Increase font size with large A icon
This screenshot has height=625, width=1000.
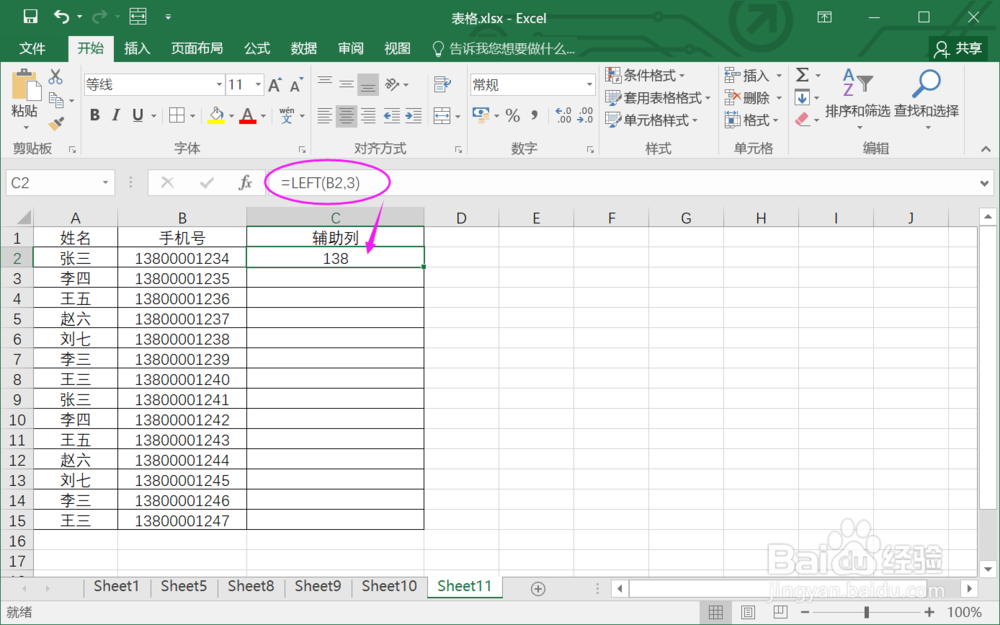(275, 85)
